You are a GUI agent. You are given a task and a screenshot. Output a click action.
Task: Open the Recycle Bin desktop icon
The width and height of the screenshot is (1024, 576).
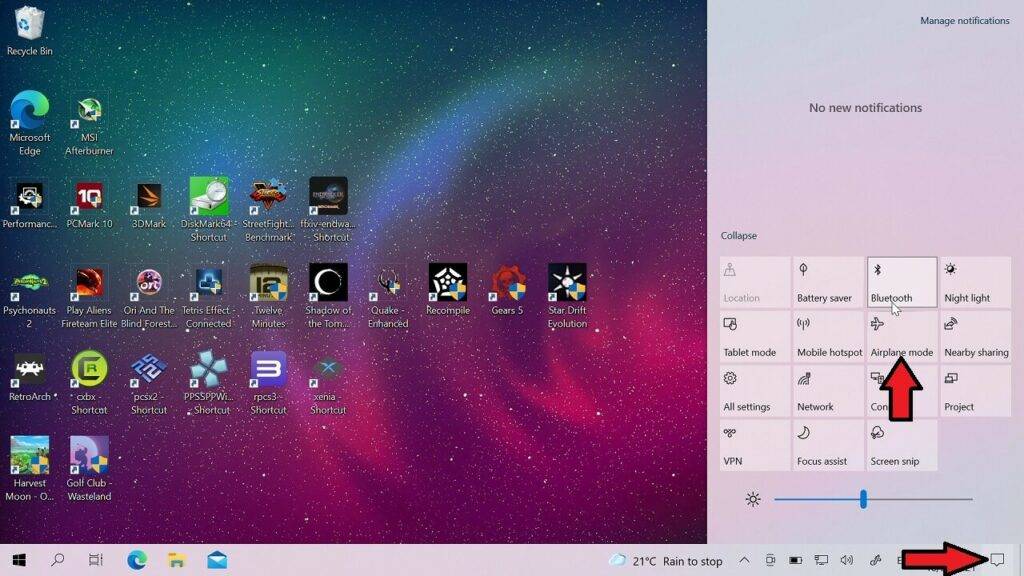pyautogui.click(x=28, y=30)
